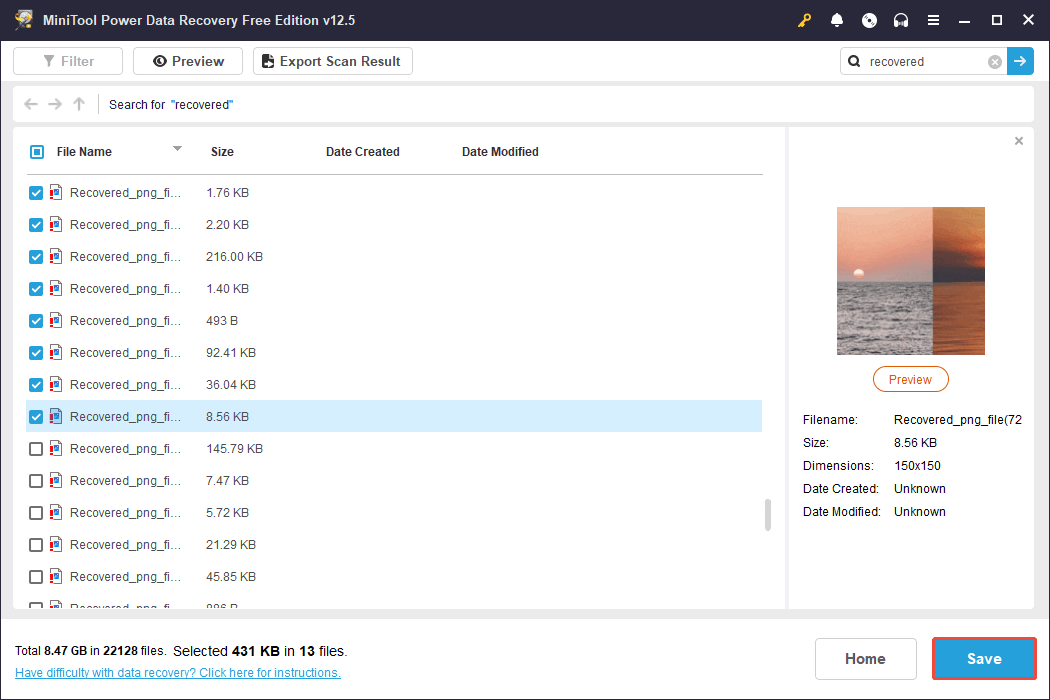Viewport: 1050px width, 700px height.
Task: Click the Save button
Action: [984, 659]
